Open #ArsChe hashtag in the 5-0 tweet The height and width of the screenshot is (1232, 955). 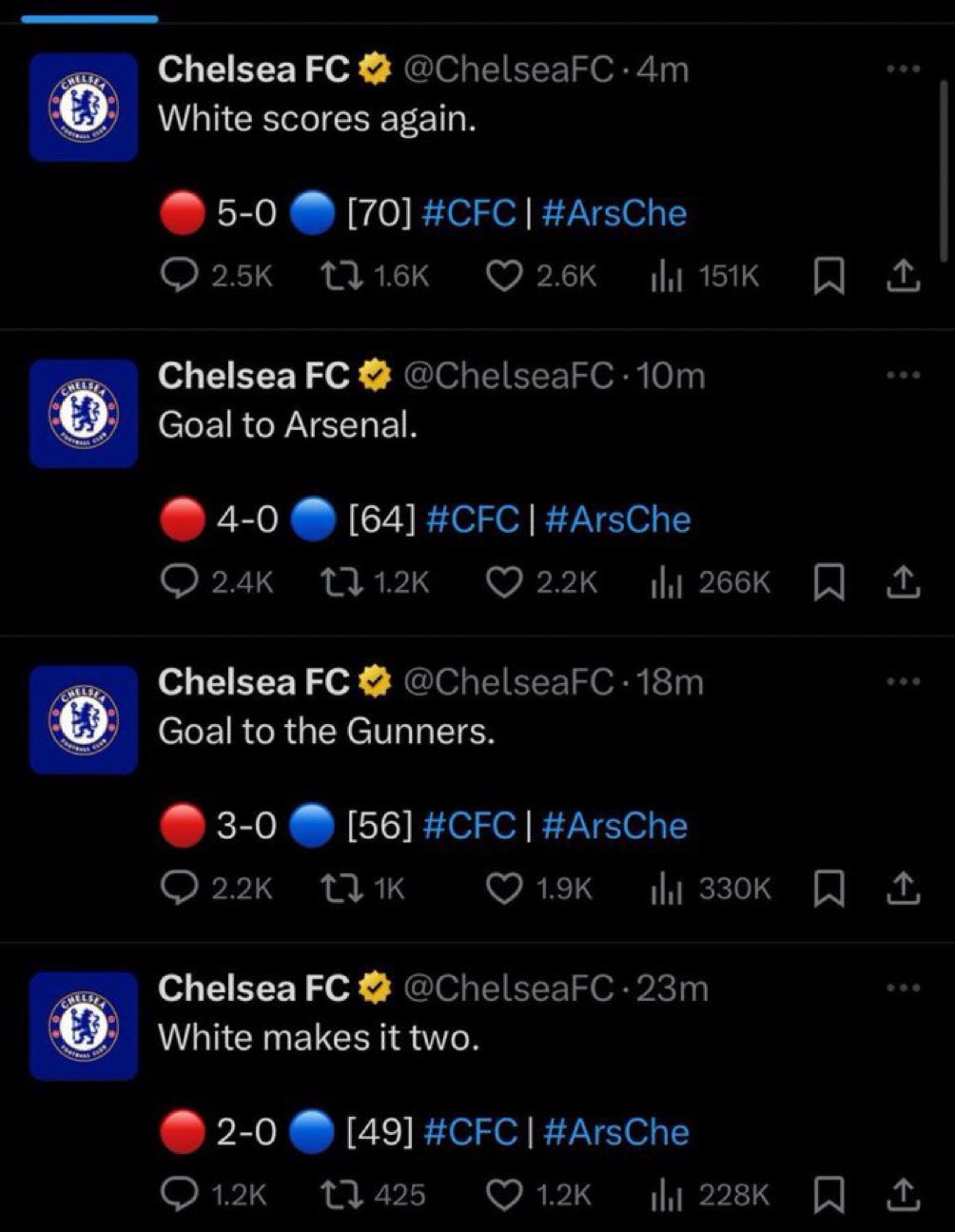[x=614, y=213]
